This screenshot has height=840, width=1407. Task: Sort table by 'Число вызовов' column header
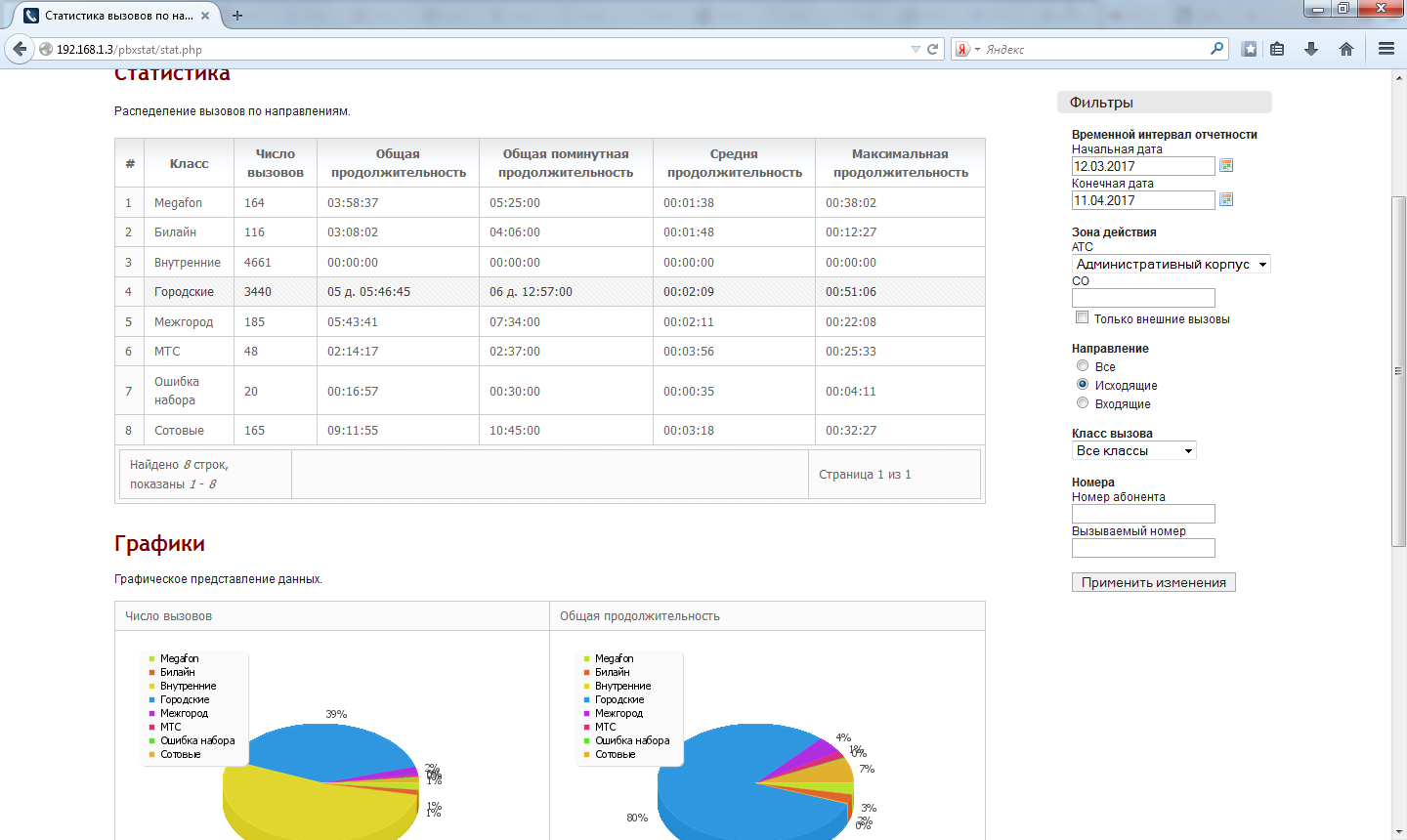pyautogui.click(x=276, y=163)
